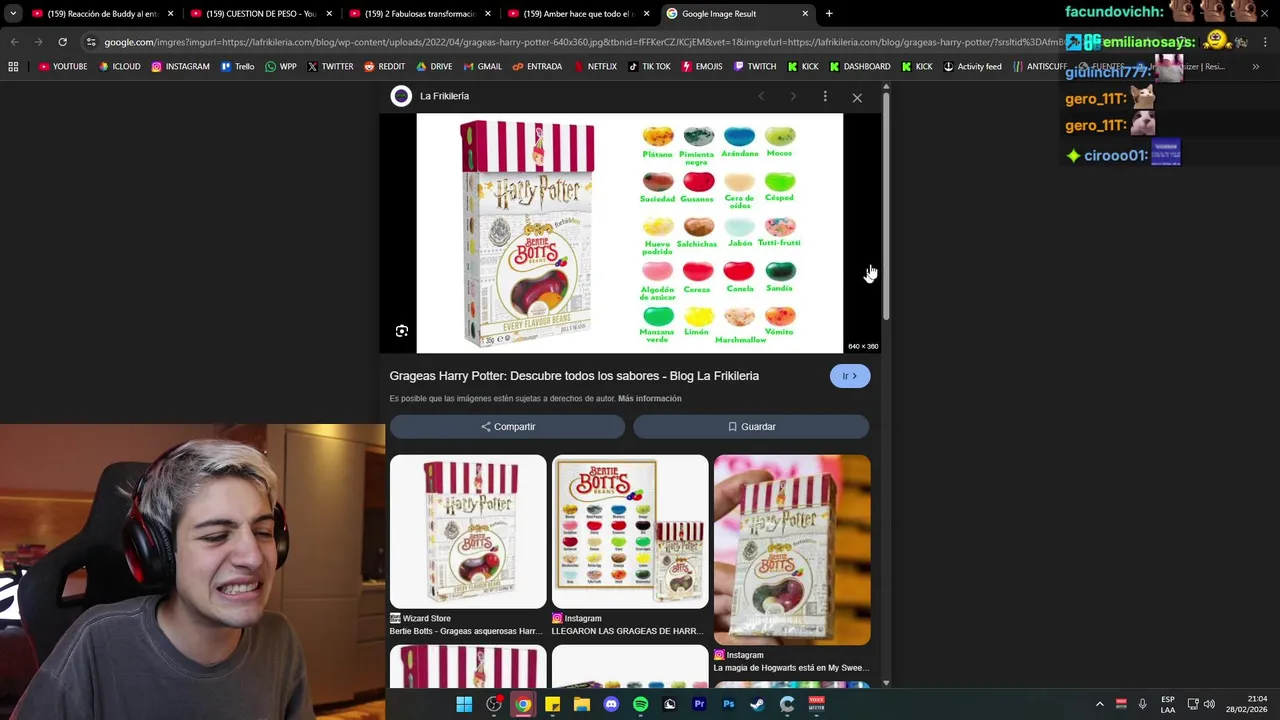Switch to 2 Fabulosas transformaciones tab
The width and height of the screenshot is (1280, 720).
click(x=420, y=14)
